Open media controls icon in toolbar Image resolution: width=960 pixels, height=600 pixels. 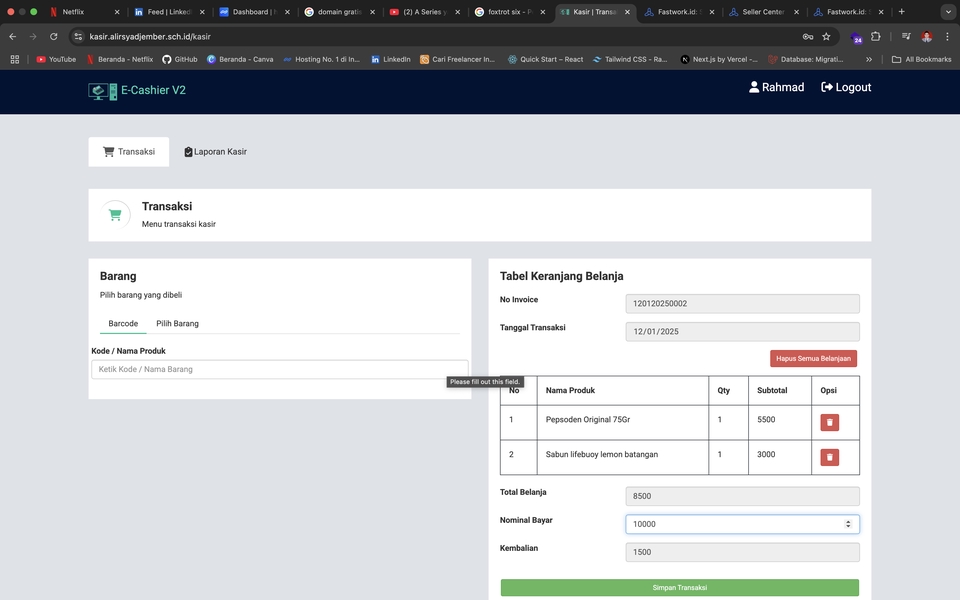point(906,37)
